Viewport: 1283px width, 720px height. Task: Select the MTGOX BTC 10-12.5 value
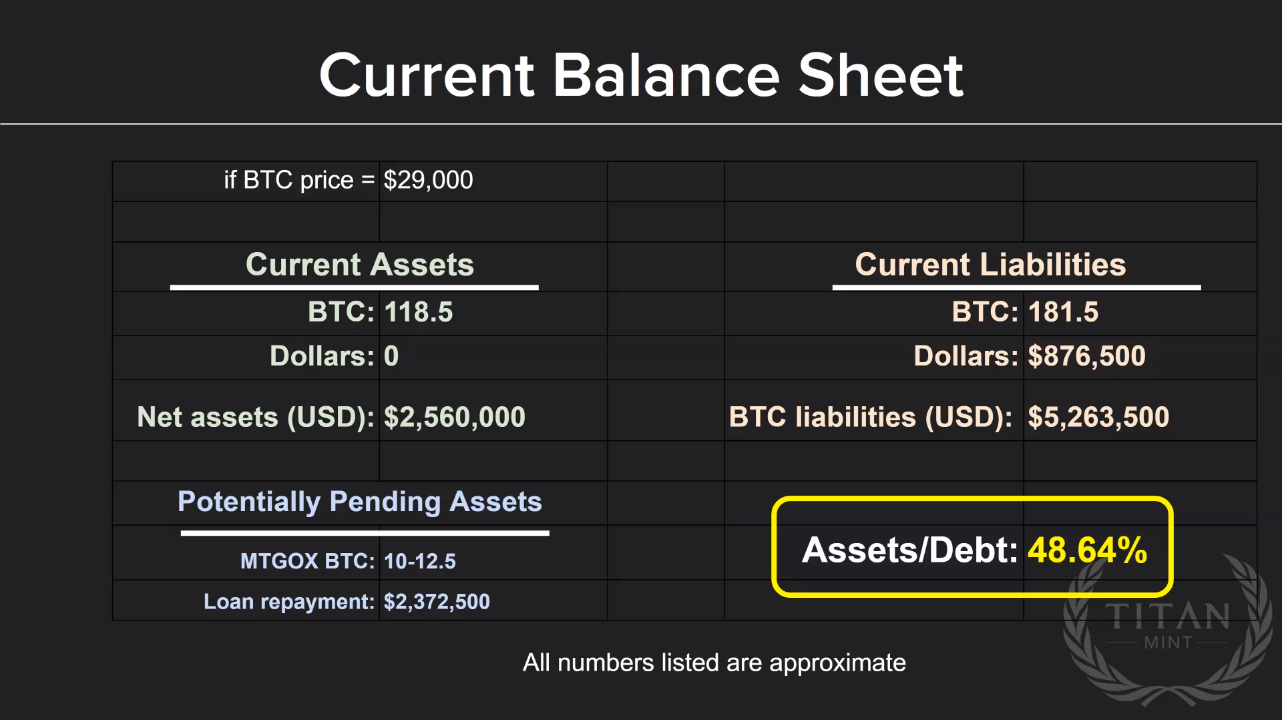click(x=420, y=561)
